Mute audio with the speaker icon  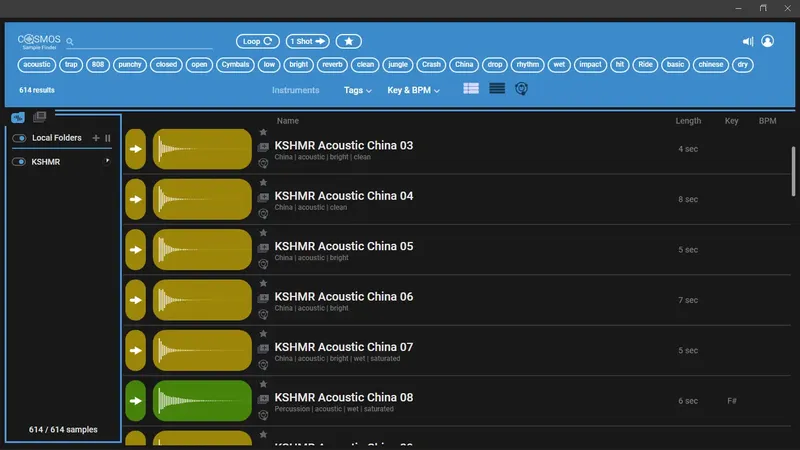coord(748,41)
